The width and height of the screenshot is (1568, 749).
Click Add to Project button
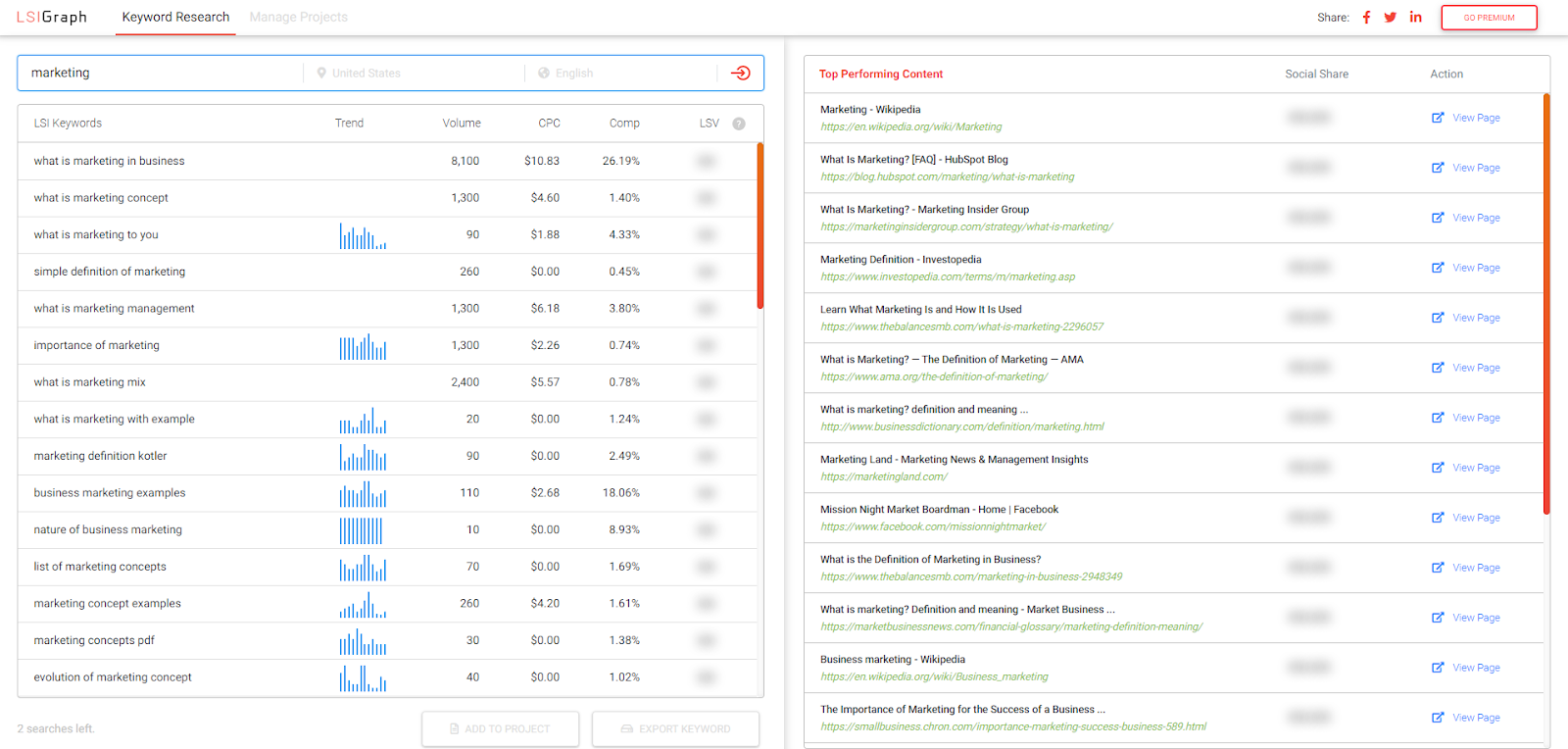coord(500,728)
